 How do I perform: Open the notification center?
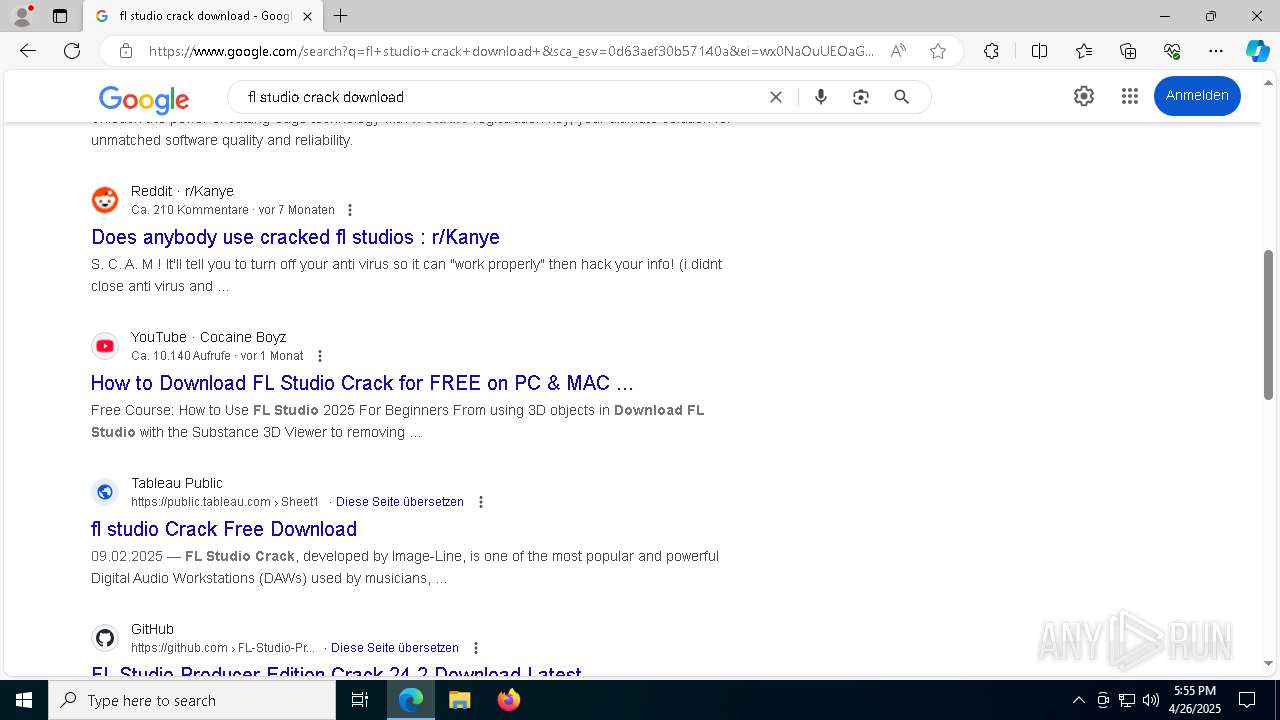coord(1247,700)
